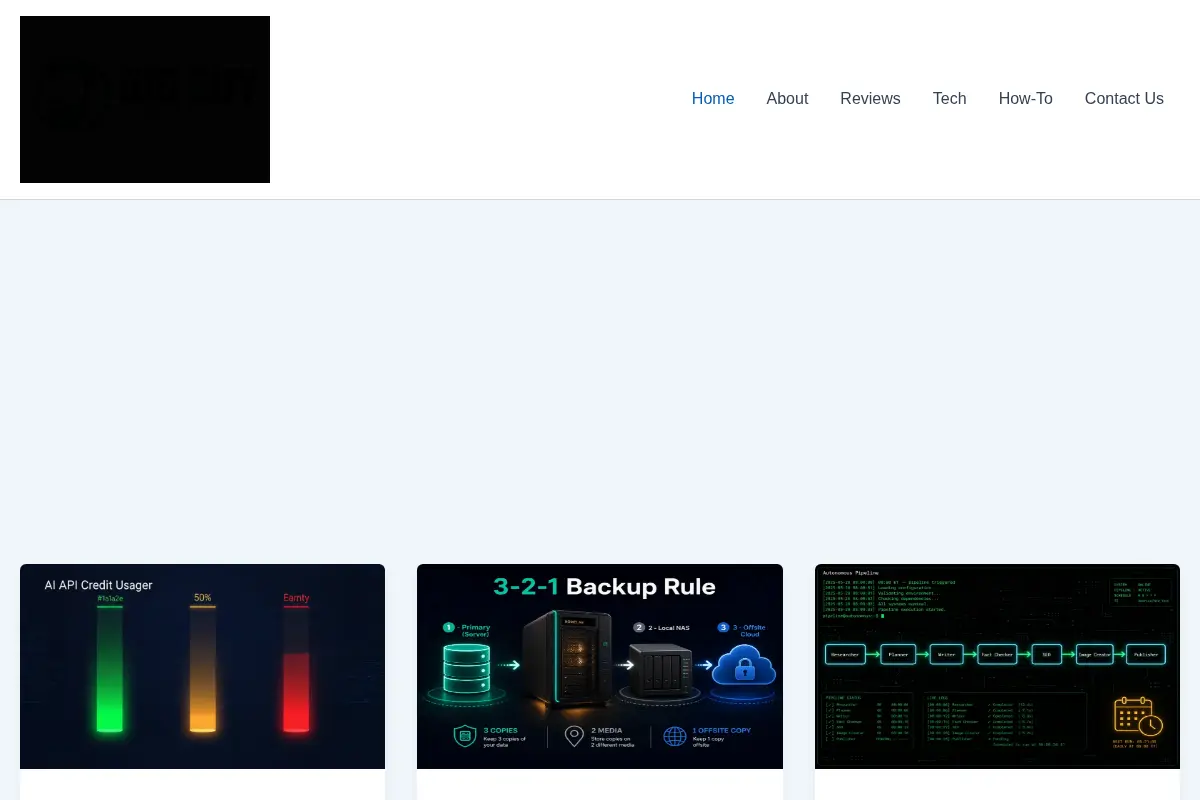The height and width of the screenshot is (800, 1200).
Task: Click the green credit usage bar
Action: point(110,668)
